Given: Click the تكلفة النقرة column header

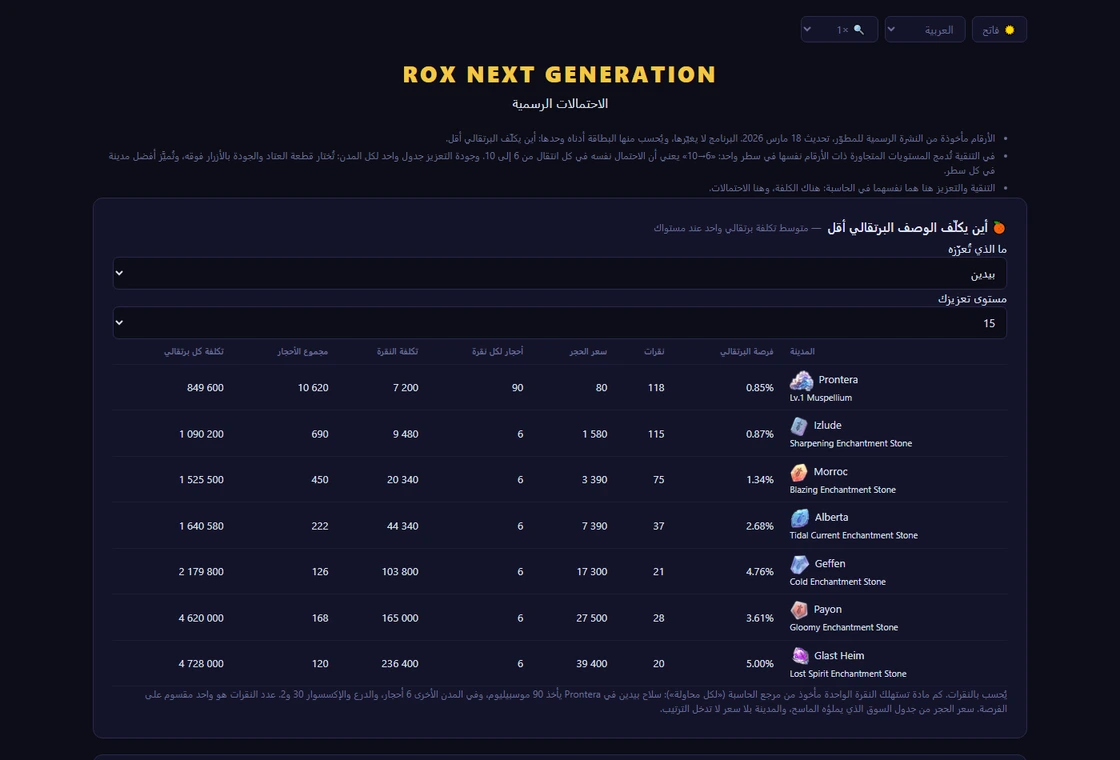Looking at the screenshot, I should pyautogui.click(x=397, y=351).
